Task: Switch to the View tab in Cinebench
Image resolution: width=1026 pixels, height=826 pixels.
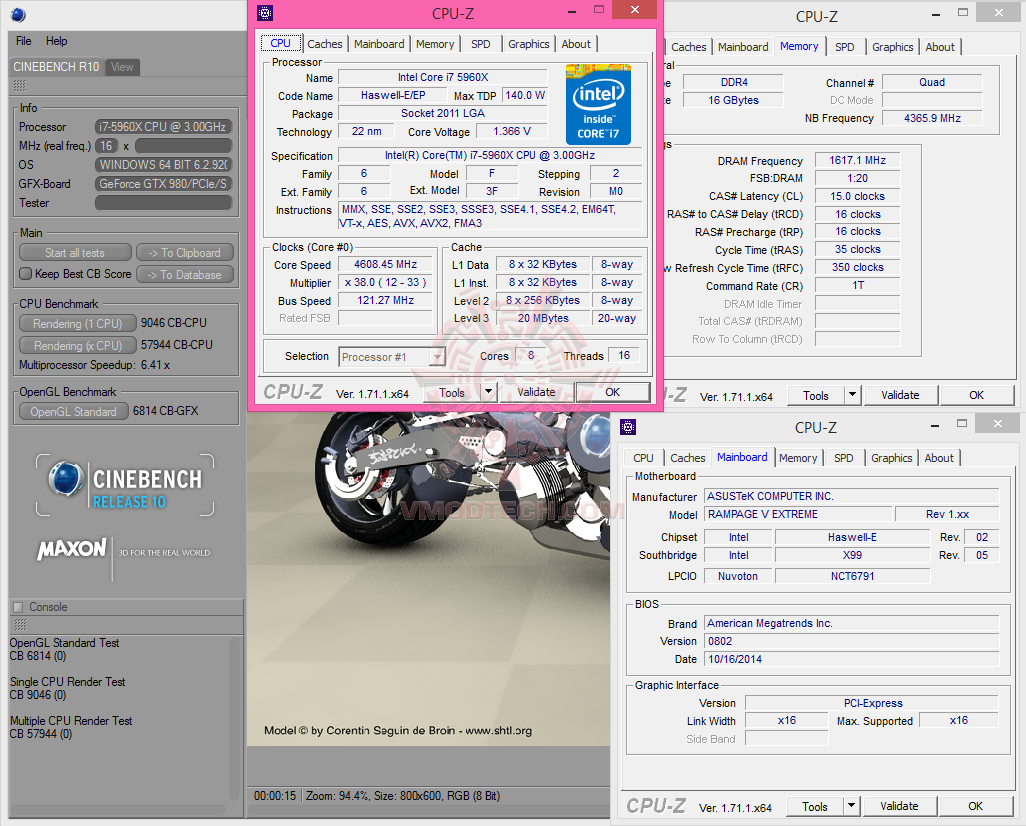Action: [122, 67]
